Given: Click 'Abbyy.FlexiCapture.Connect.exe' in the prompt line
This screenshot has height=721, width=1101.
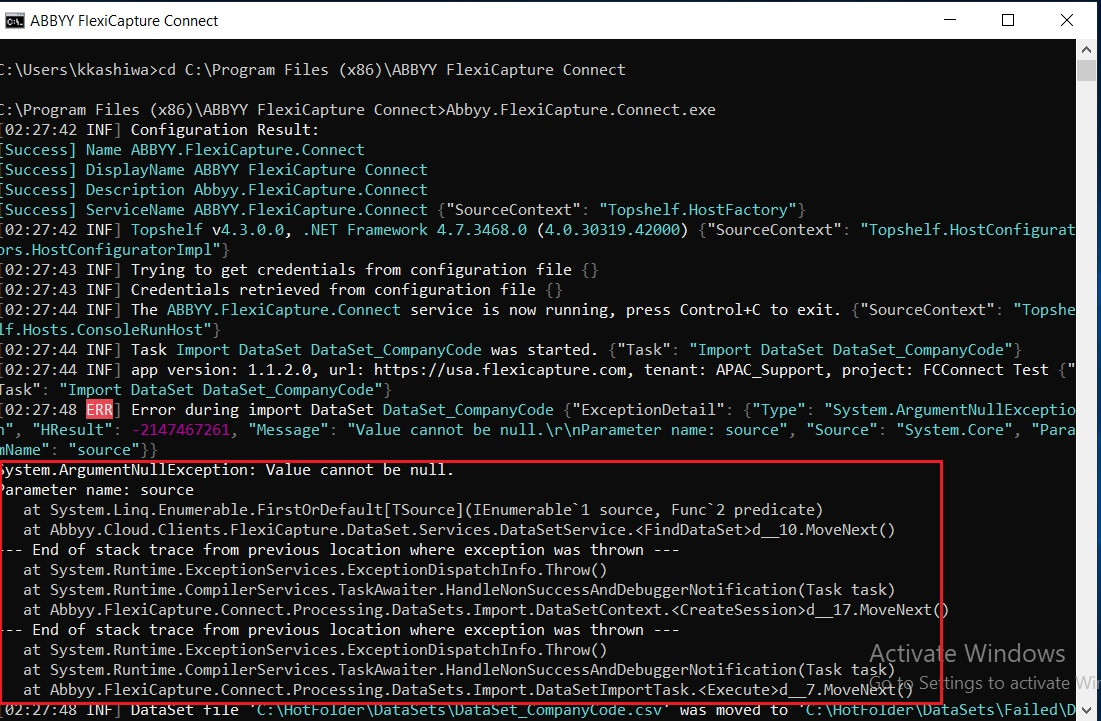Looking at the screenshot, I should click(581, 110).
